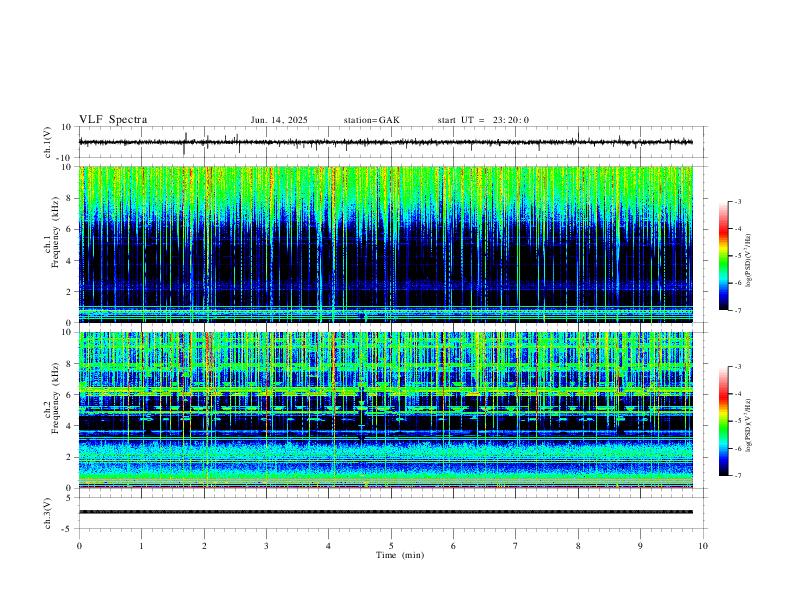Click the 'Time (min)' axis title

coord(400,555)
